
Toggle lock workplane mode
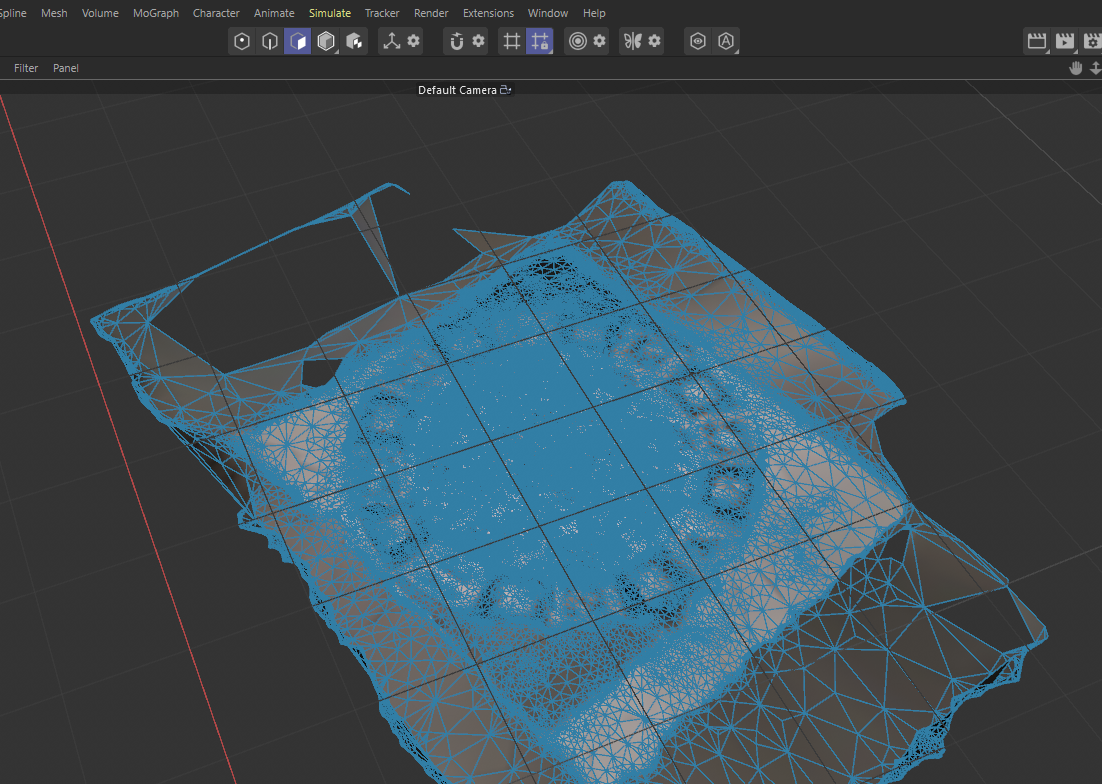click(x=540, y=40)
